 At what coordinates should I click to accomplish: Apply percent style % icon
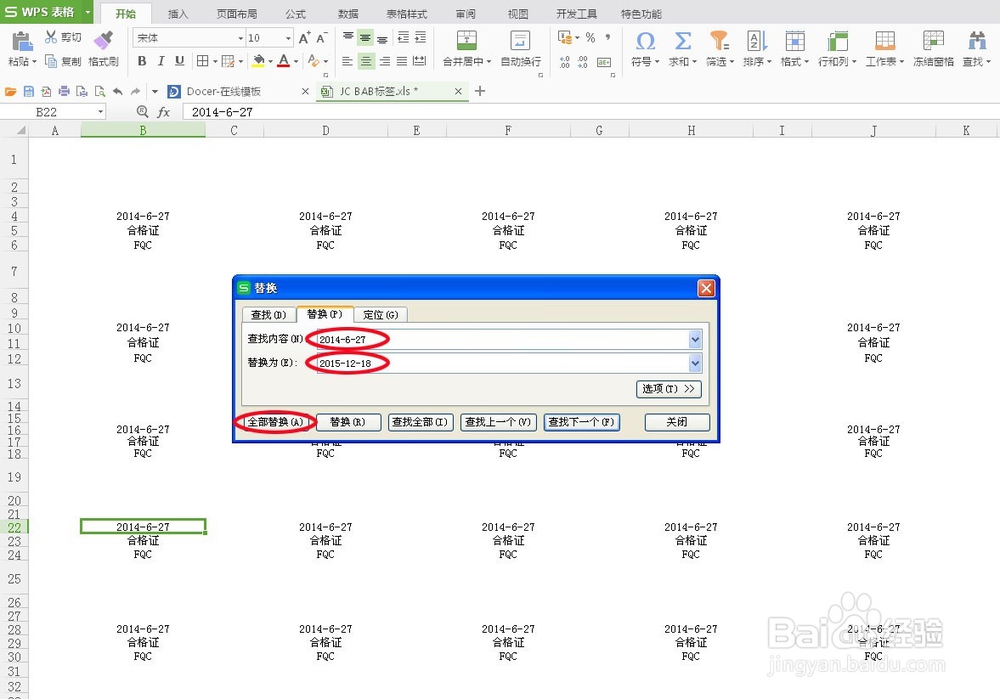coord(591,38)
